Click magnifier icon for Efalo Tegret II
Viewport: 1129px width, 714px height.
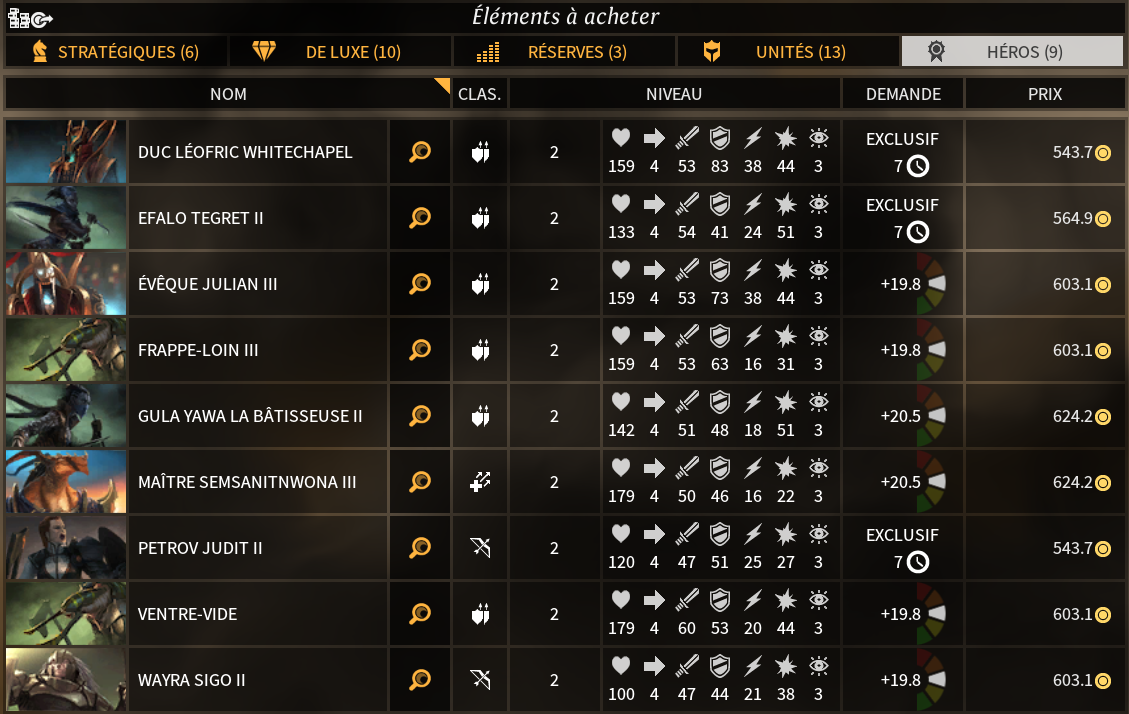[420, 218]
